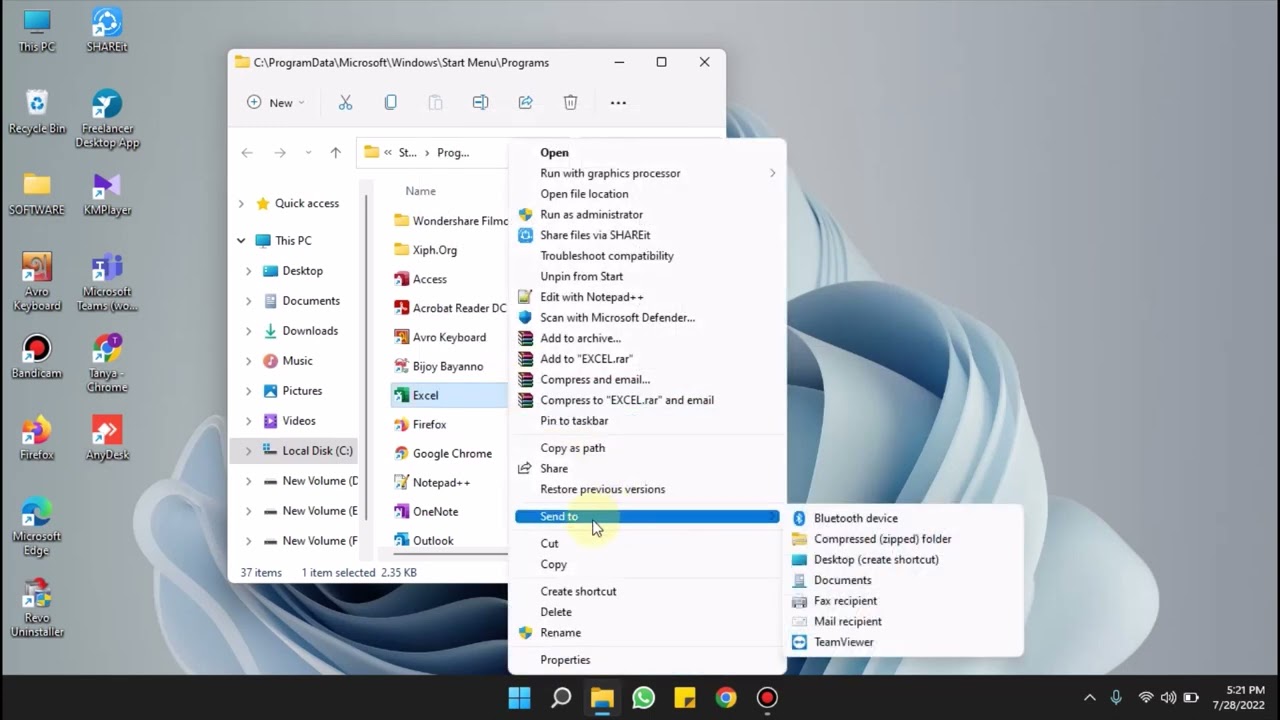Screen dimensions: 1280x720
Task: Click the Rename icon in Explorer toolbar
Action: tap(480, 102)
